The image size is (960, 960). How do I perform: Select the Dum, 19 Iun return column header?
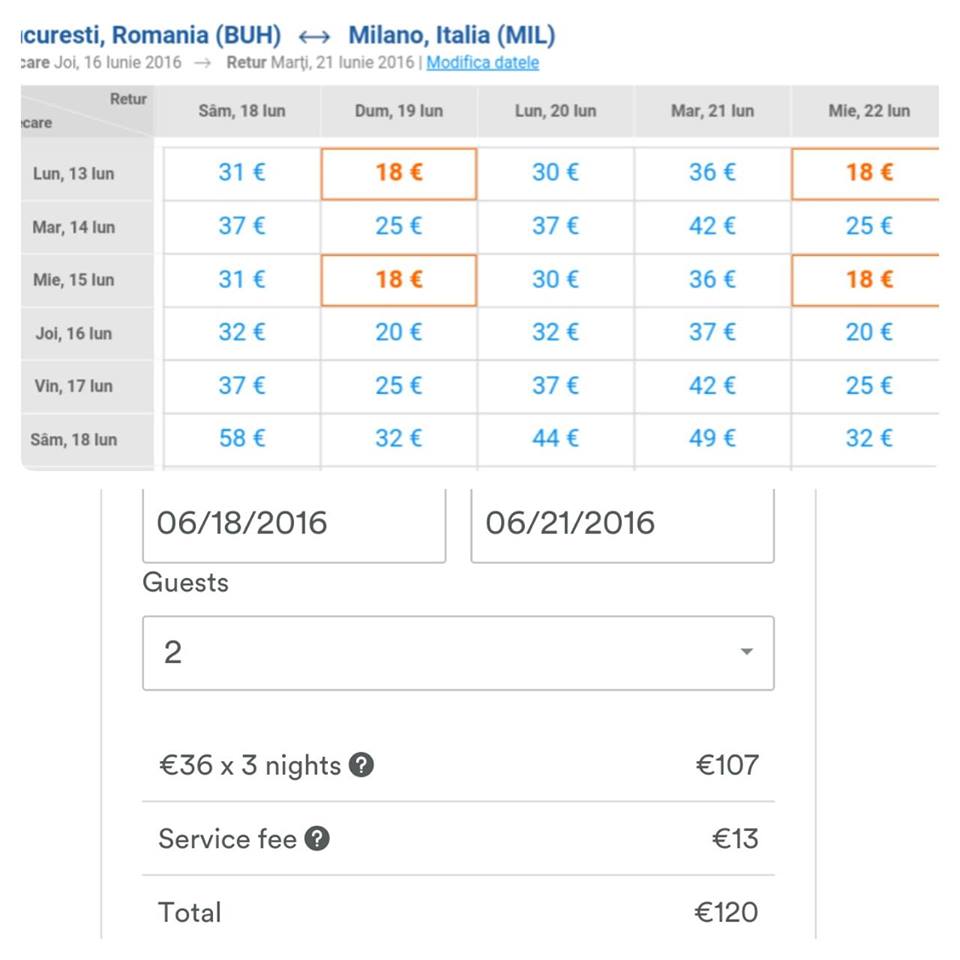pyautogui.click(x=398, y=111)
